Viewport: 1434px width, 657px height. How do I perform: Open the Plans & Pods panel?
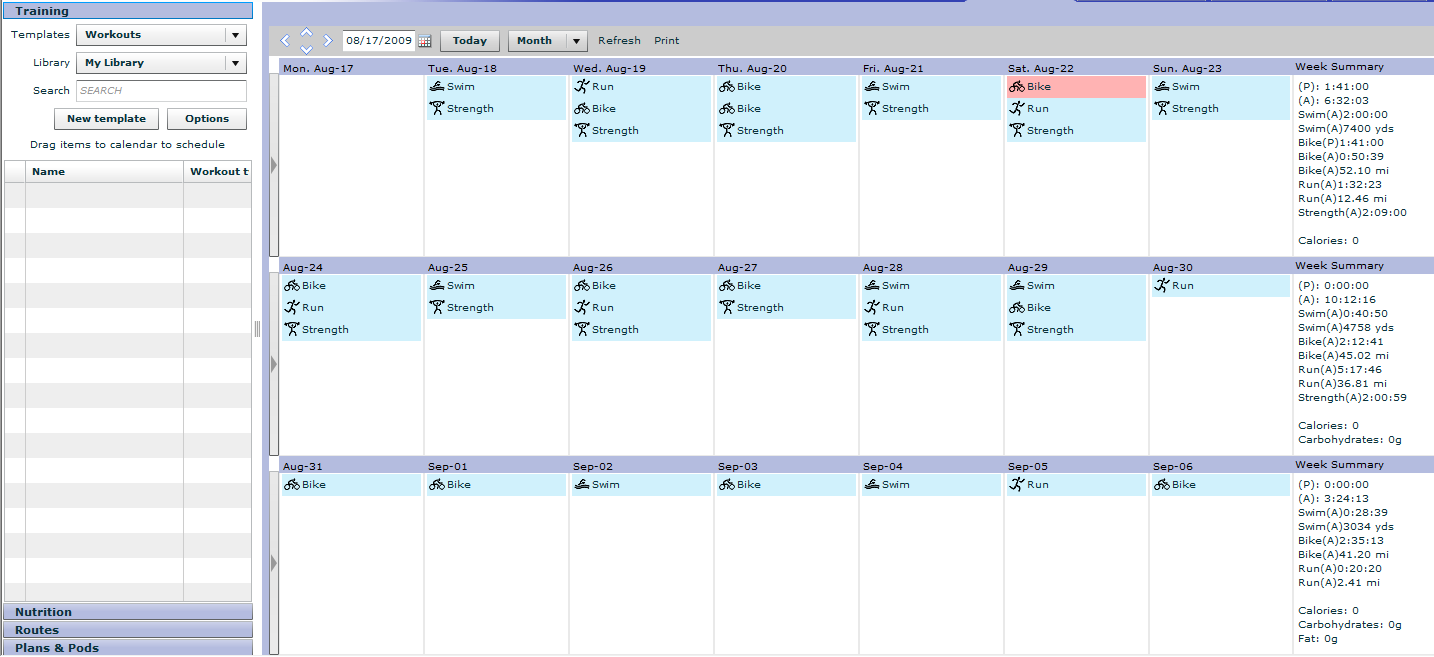pos(128,648)
